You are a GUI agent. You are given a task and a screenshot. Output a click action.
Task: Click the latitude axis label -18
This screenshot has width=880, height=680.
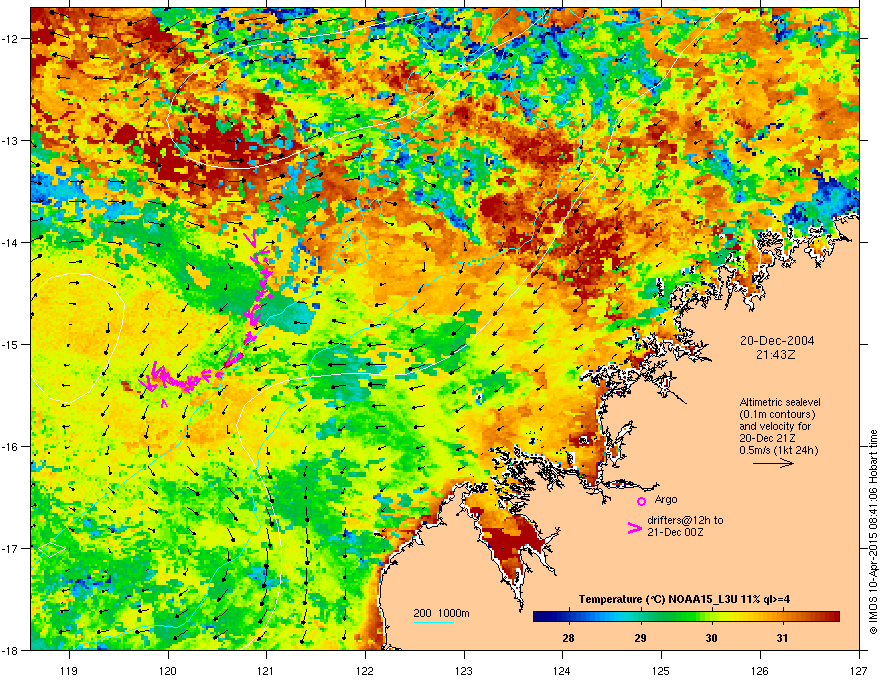(x=11, y=650)
